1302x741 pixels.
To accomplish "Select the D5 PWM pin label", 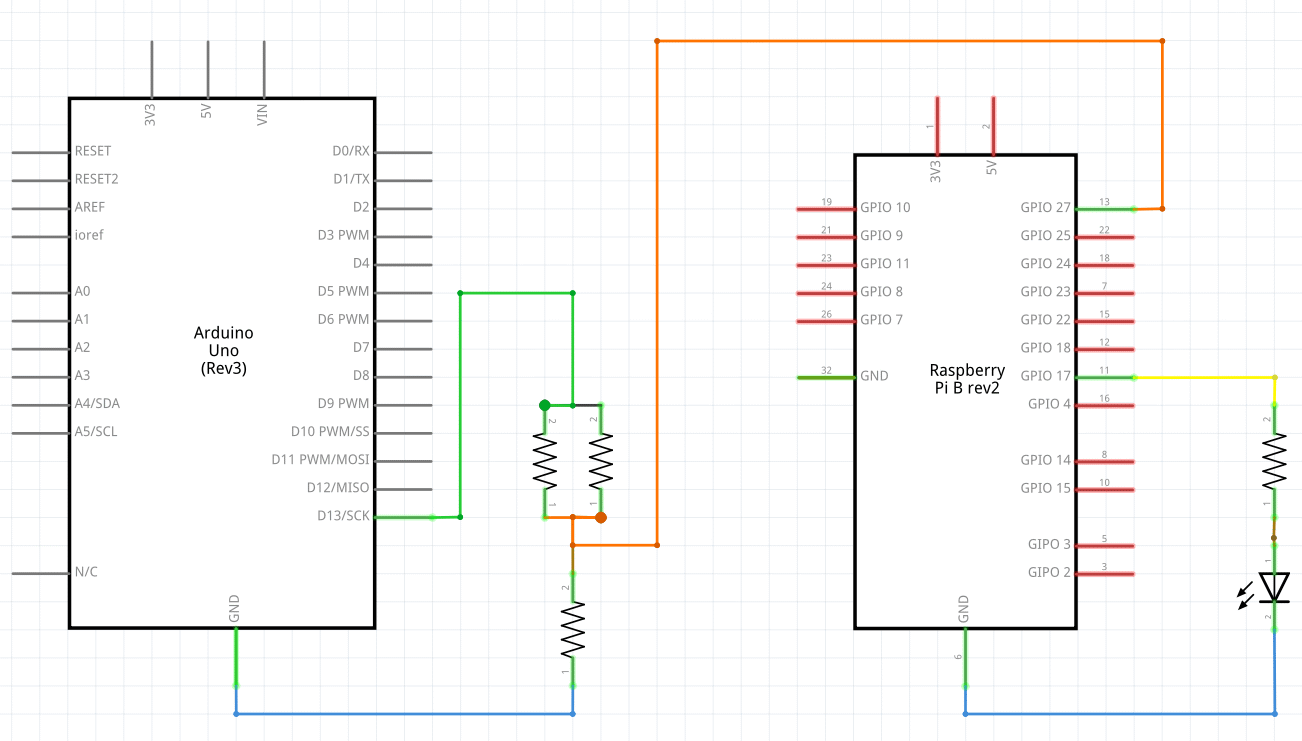I will 344,291.
